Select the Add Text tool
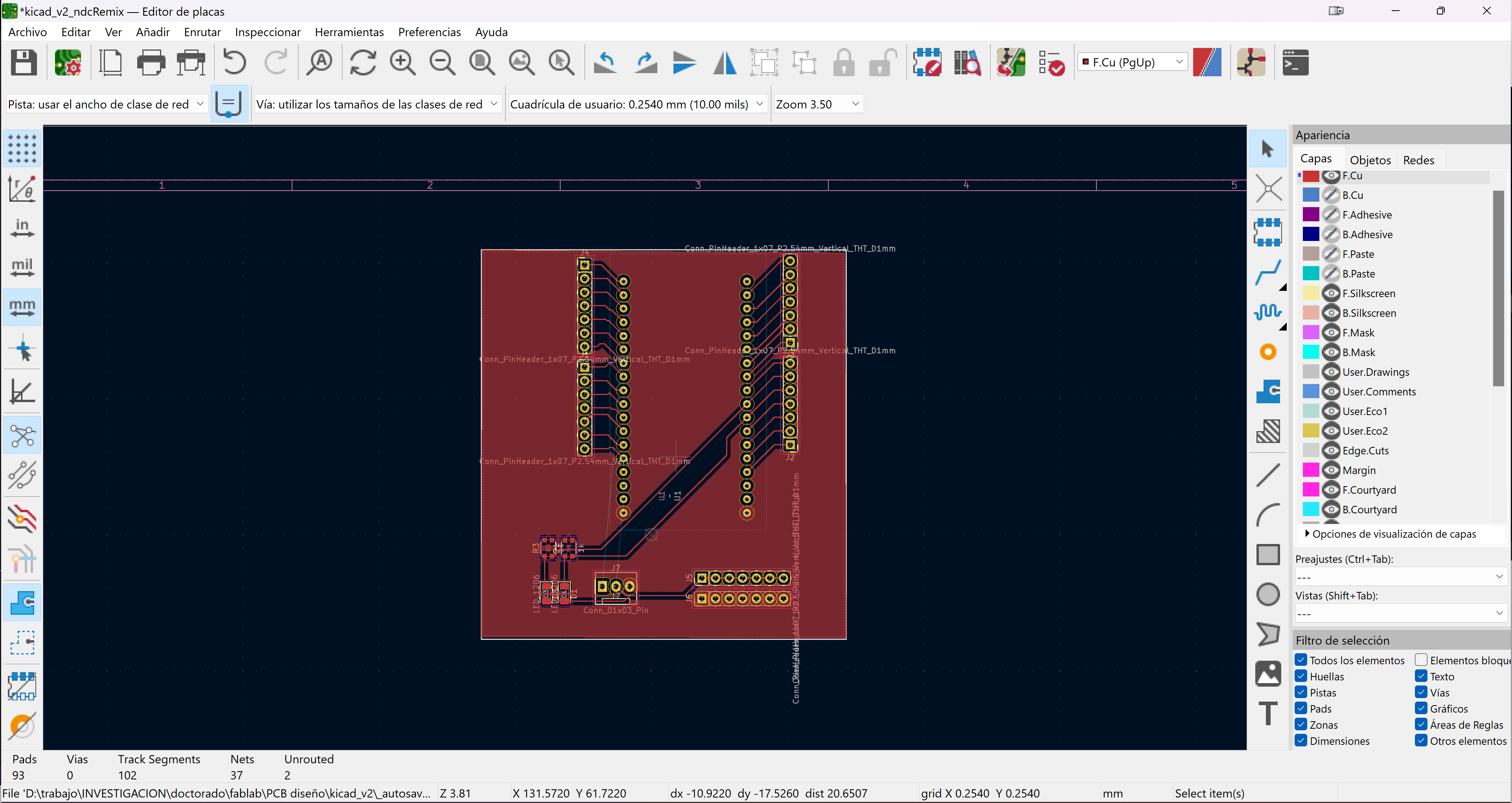 1268,713
